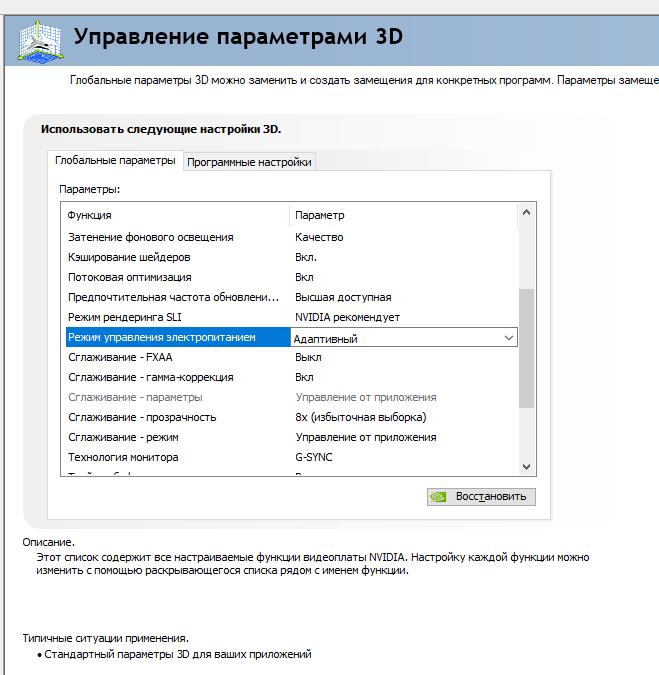Image resolution: width=659 pixels, height=675 pixels.
Task: Click the 8x (избыточная выборка) value
Action: (x=361, y=418)
